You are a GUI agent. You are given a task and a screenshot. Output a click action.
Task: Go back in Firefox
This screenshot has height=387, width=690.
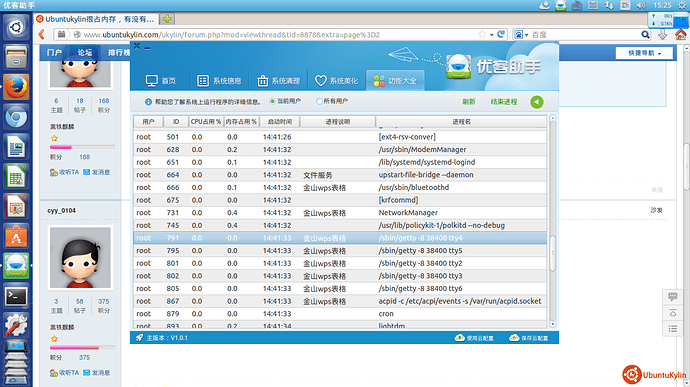click(x=42, y=34)
